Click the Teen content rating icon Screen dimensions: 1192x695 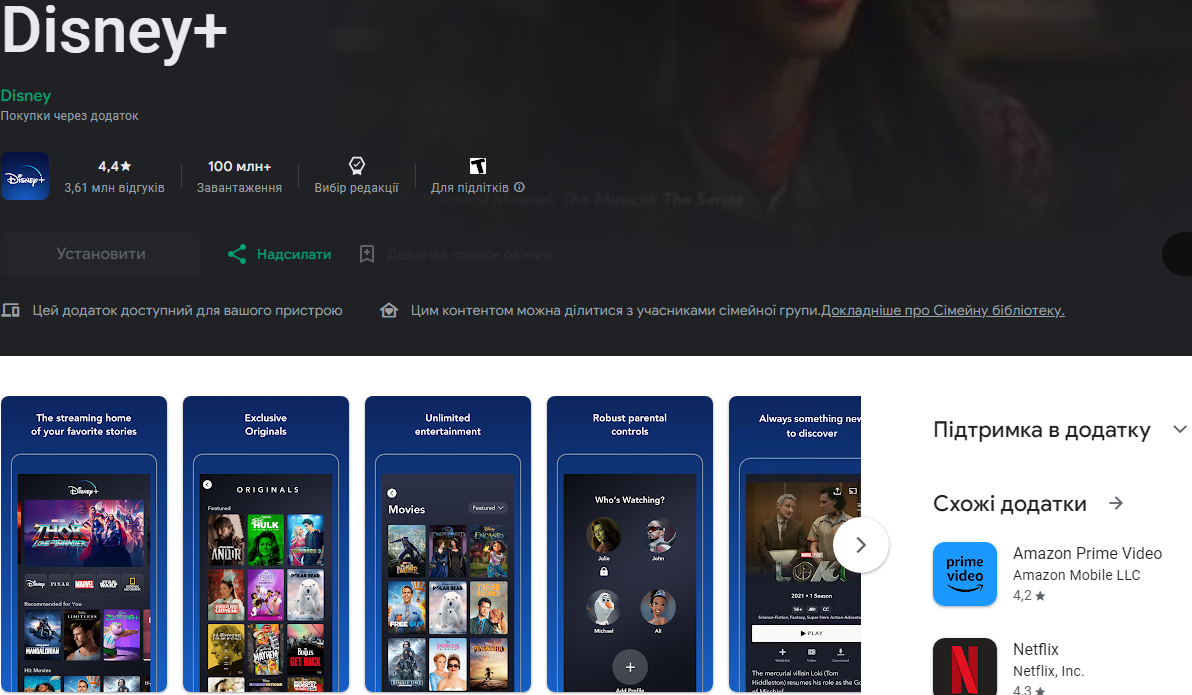477,166
